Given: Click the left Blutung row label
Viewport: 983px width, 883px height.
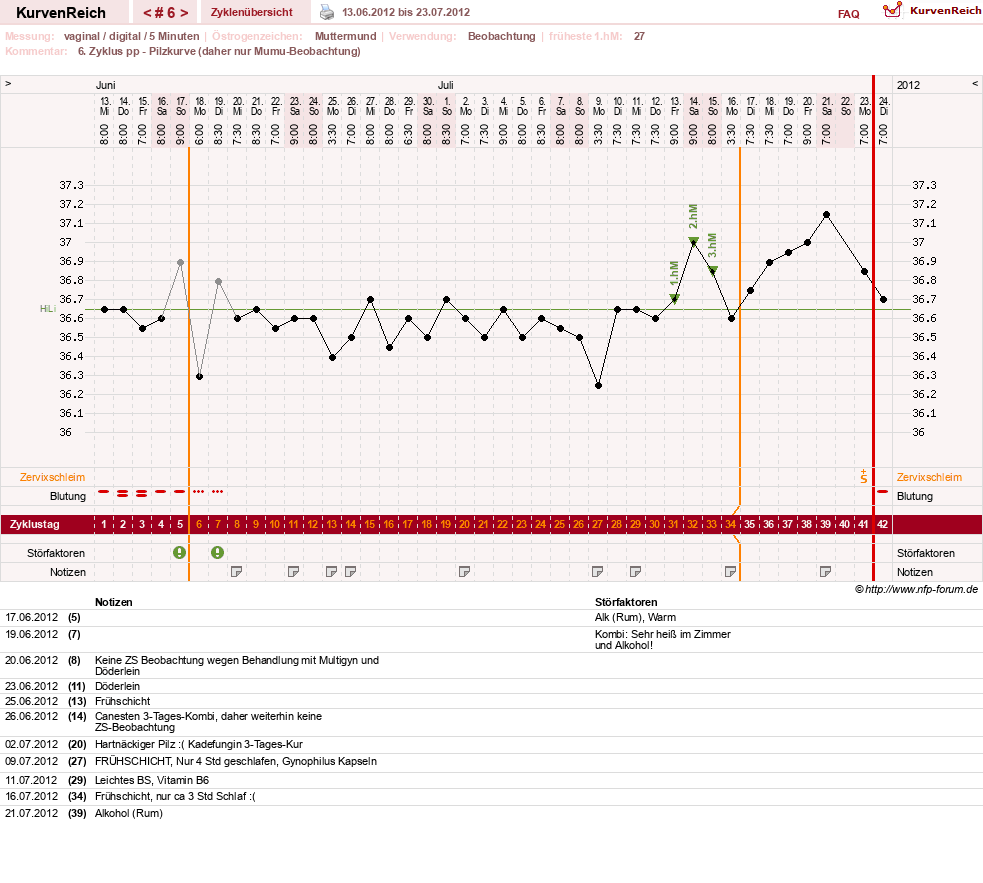Looking at the screenshot, I should 68,496.
